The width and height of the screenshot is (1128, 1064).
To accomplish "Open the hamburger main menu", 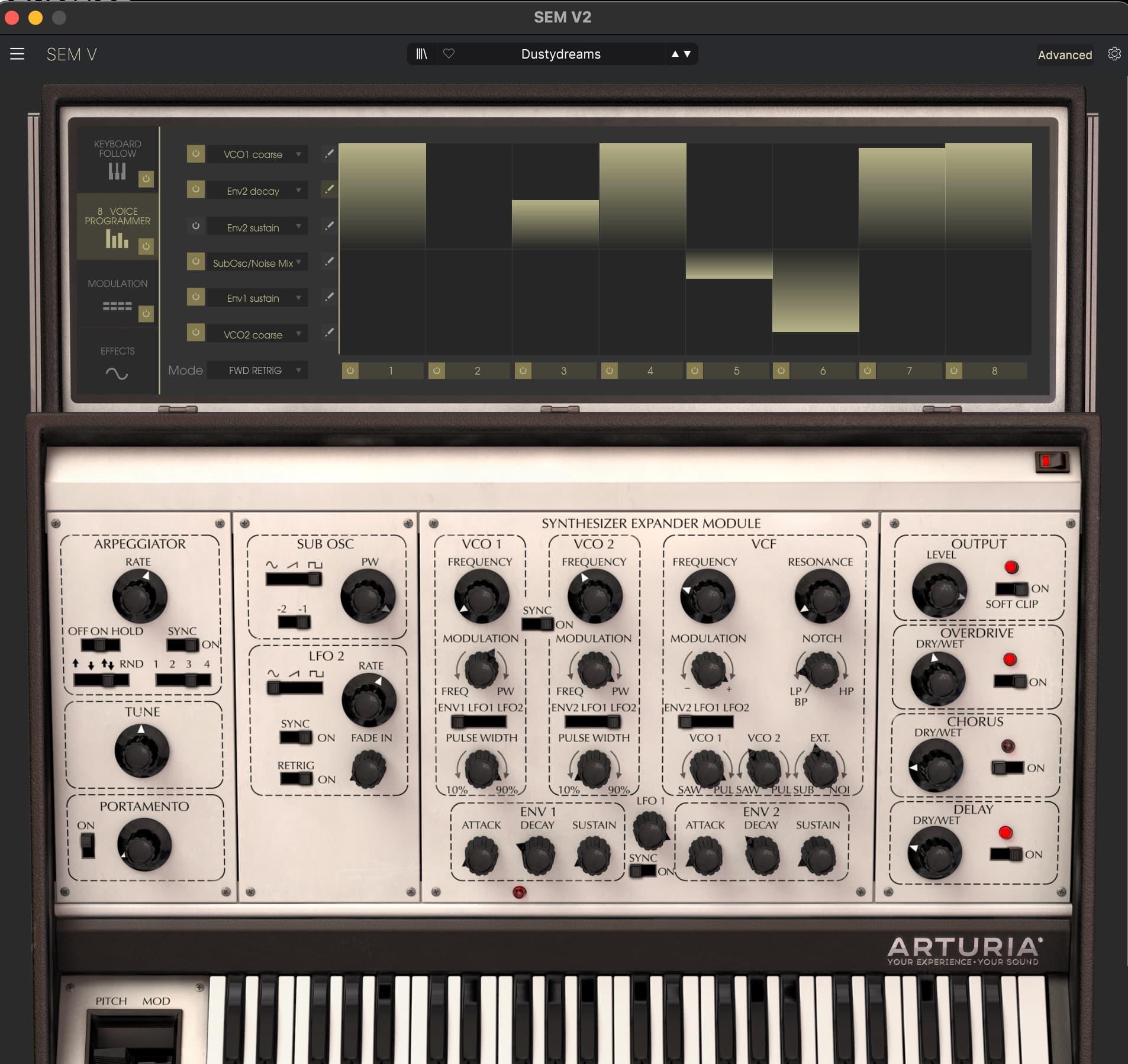I will [x=17, y=54].
